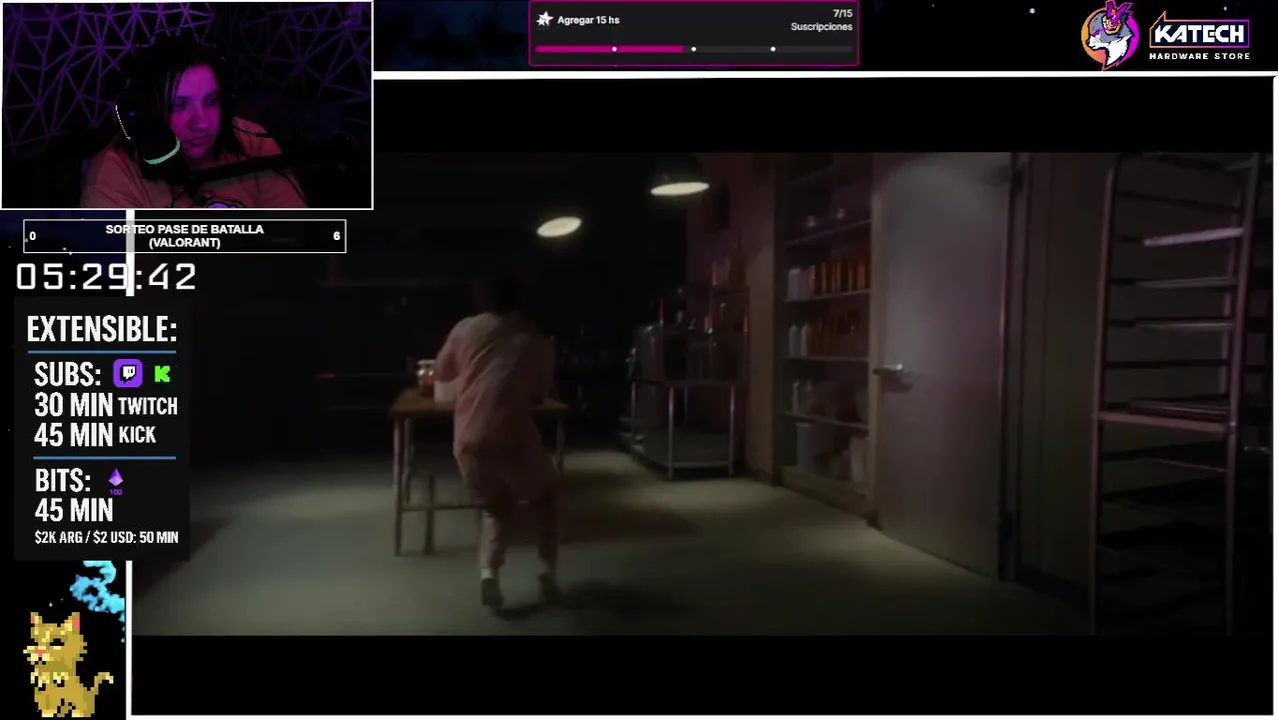This screenshot has width=1278, height=720.
Task: Click the Twitch logo icon beside SUBS
Action: pyautogui.click(x=128, y=374)
